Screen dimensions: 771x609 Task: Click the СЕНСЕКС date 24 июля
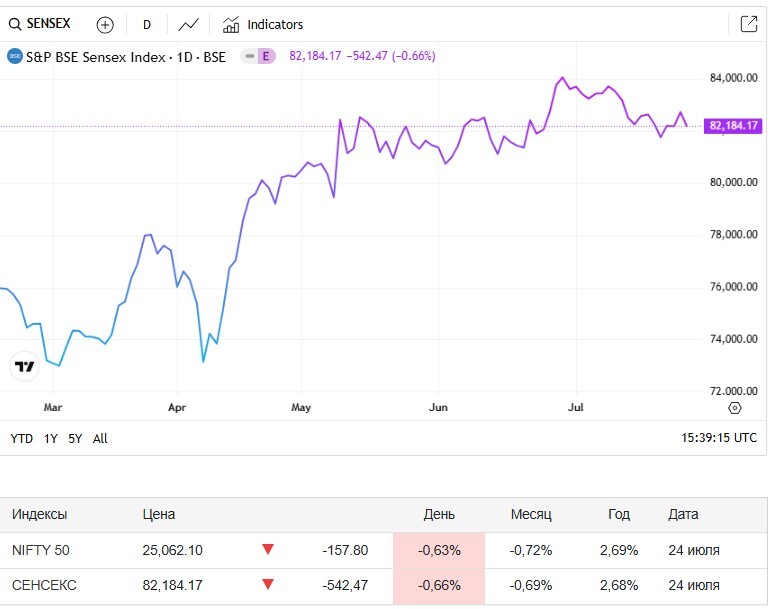click(694, 585)
